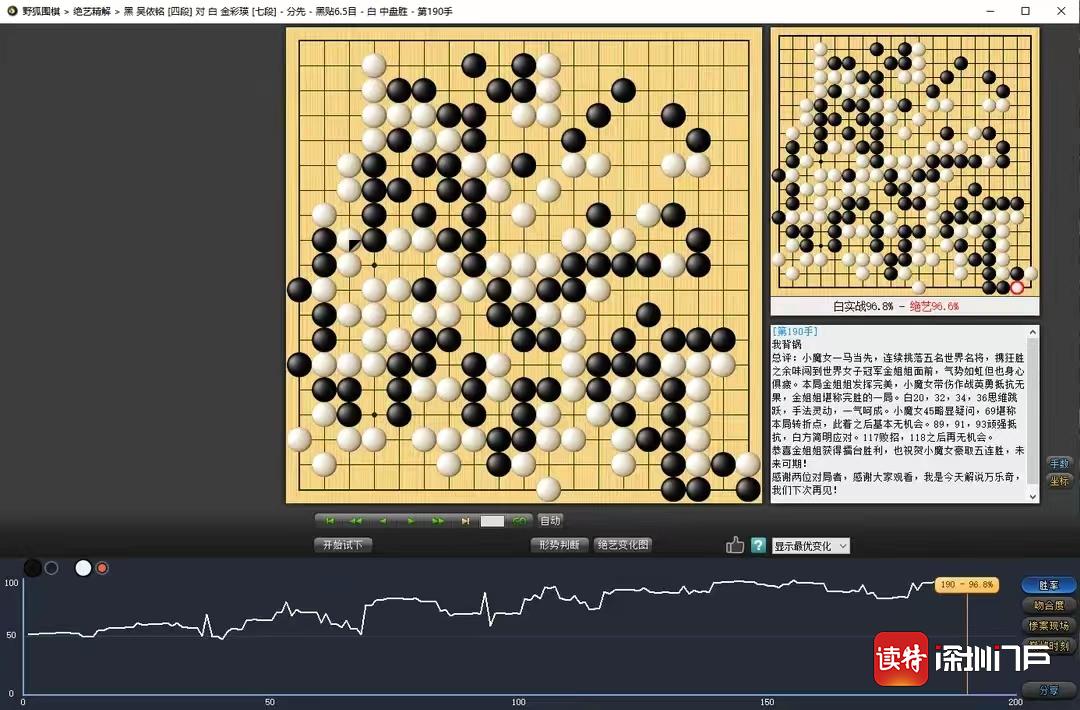Click the 分享 share button
The width and height of the screenshot is (1080, 710).
tap(1048, 689)
